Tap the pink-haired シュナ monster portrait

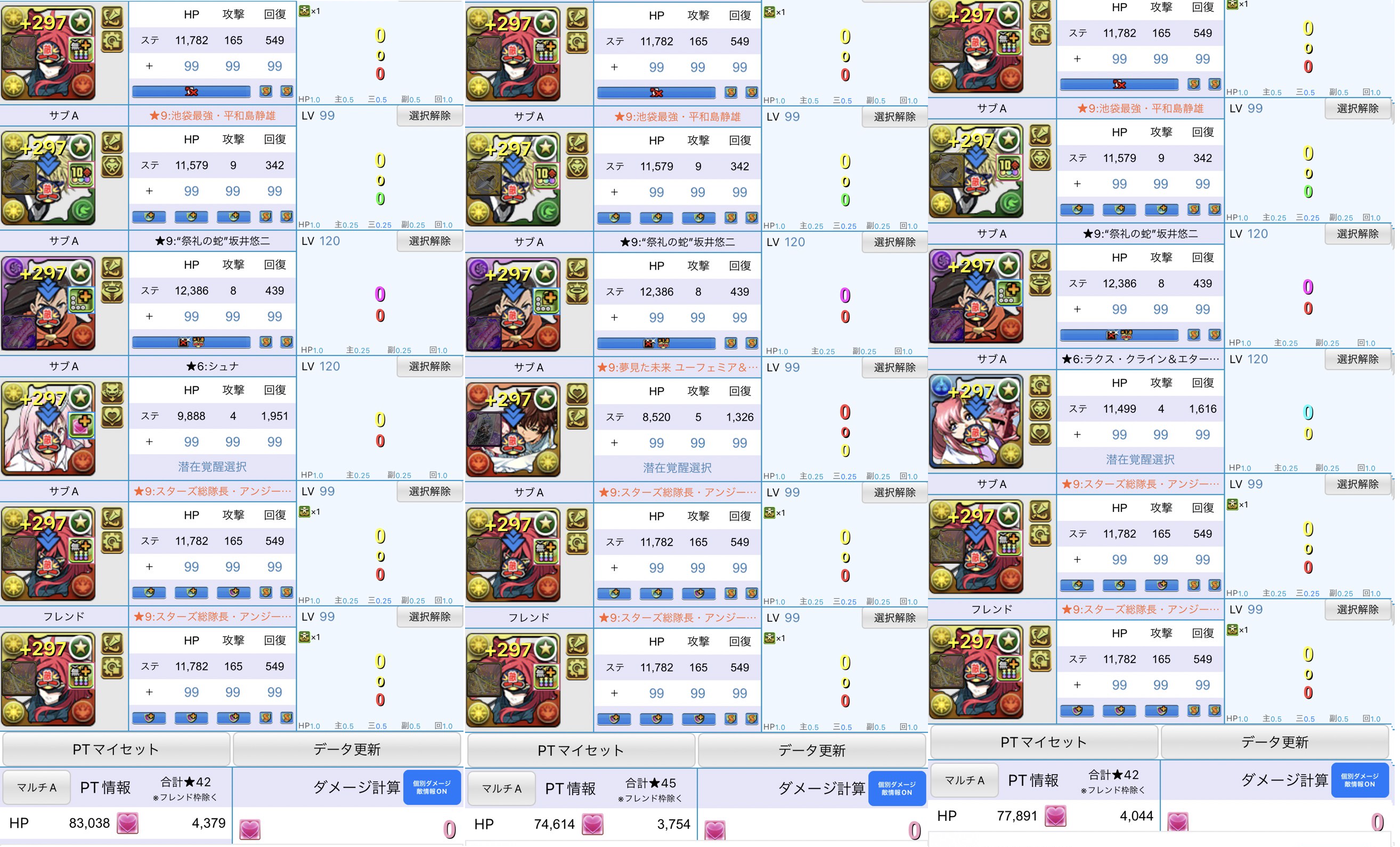(x=48, y=429)
